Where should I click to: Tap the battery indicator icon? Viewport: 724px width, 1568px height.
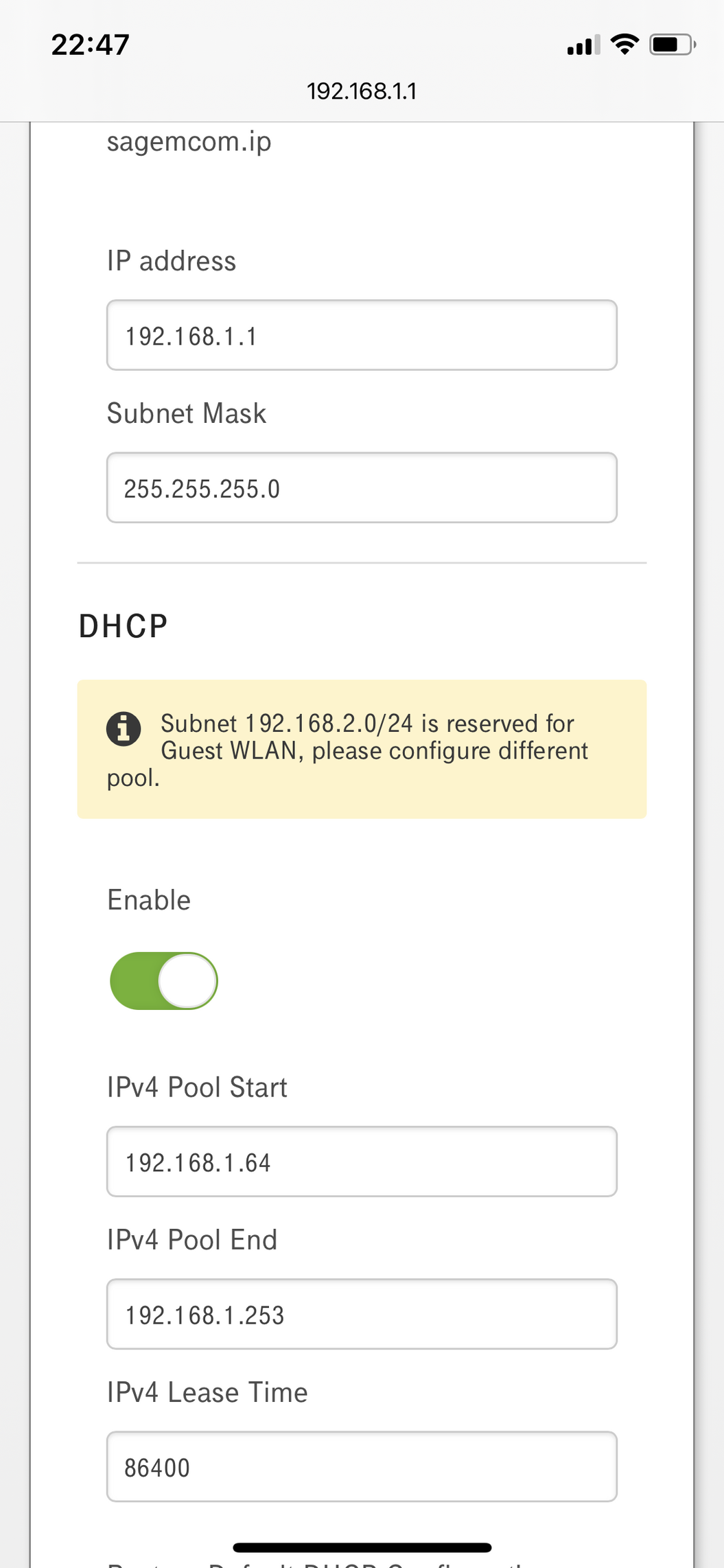[x=673, y=45]
